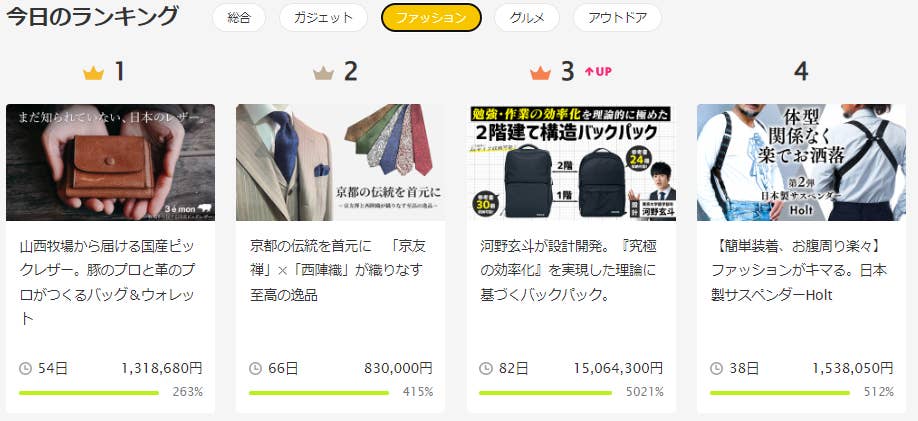Open the Holt suspender project image
Viewport: 918px width, 421px height.
pyautogui.click(x=801, y=162)
